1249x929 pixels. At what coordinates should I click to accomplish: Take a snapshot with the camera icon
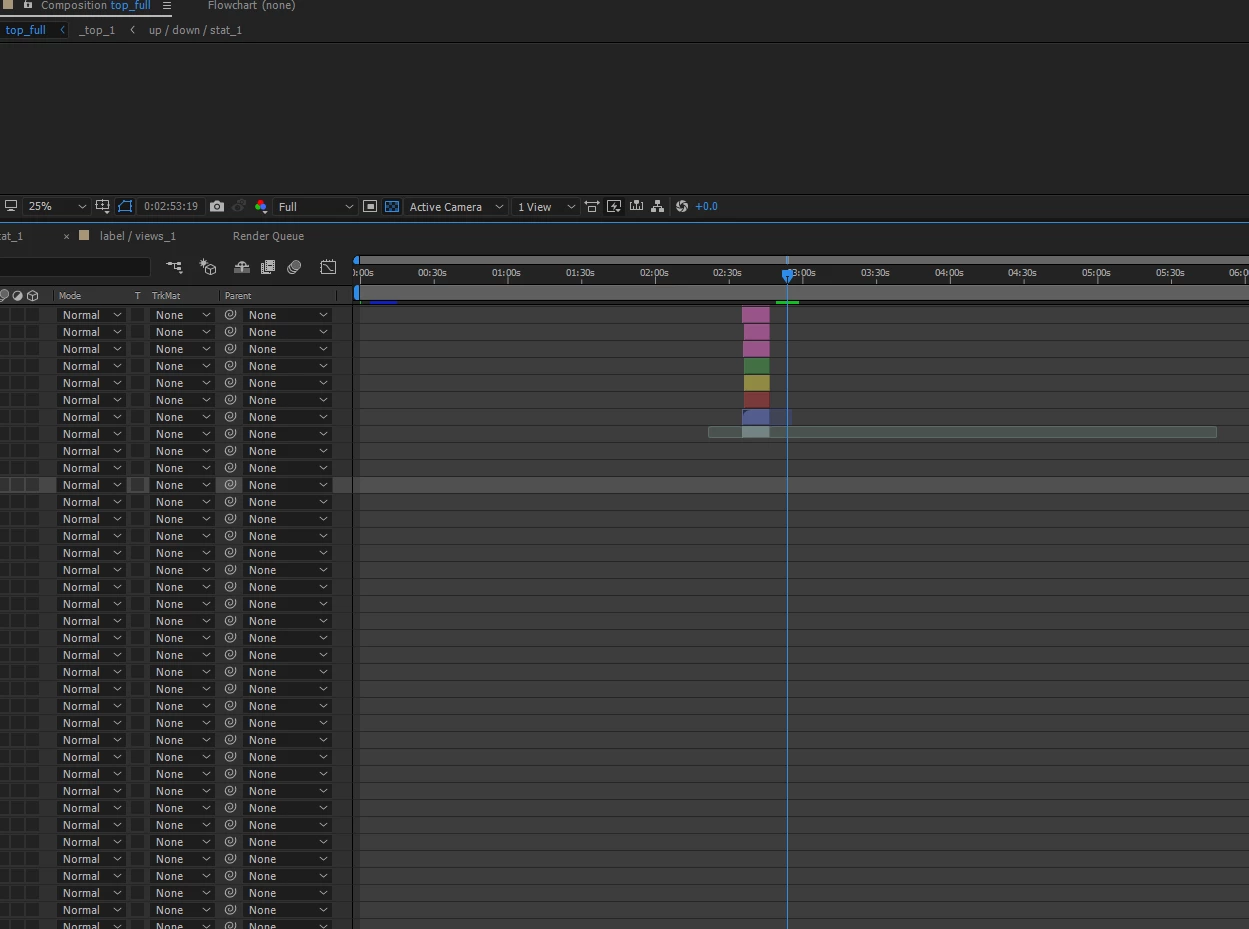217,206
